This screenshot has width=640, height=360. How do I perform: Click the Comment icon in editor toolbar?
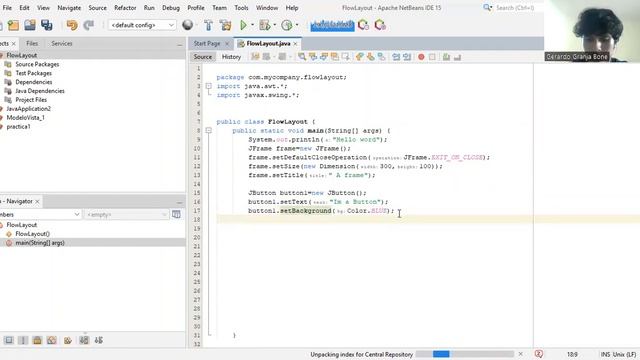click(446, 57)
